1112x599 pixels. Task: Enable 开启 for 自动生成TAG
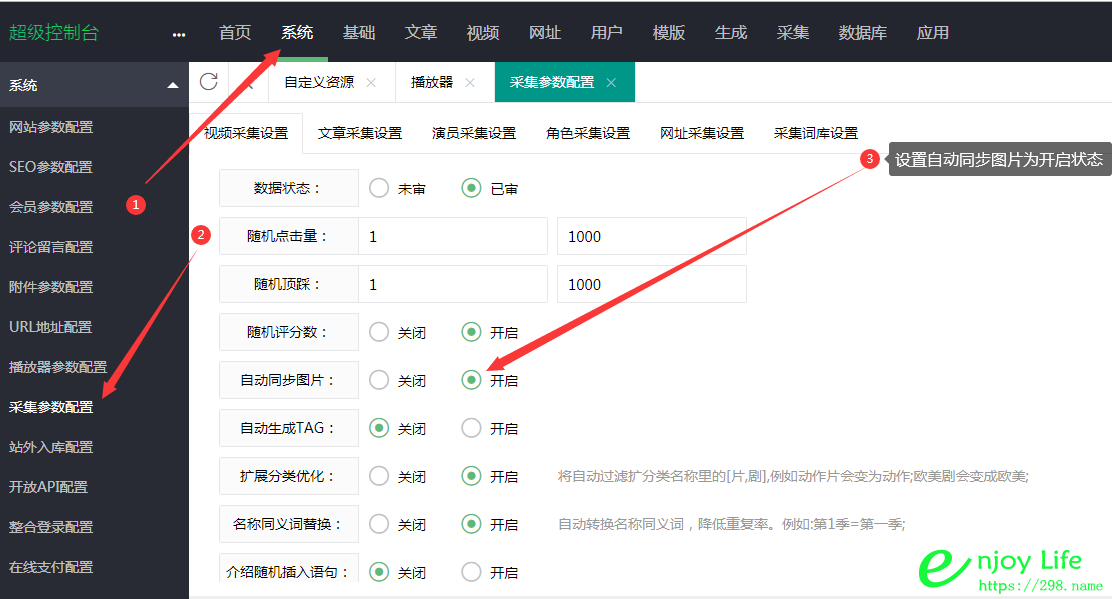pos(471,428)
